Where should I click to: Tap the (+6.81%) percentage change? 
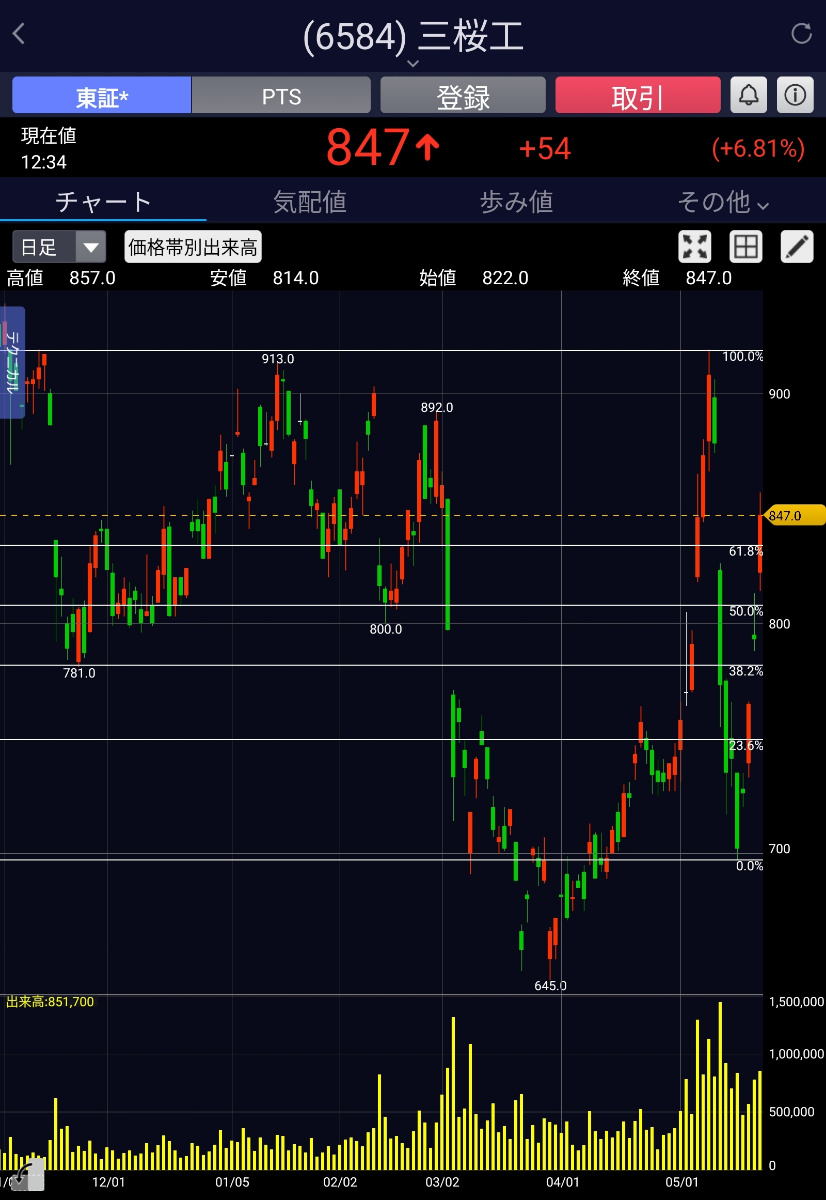(x=758, y=149)
